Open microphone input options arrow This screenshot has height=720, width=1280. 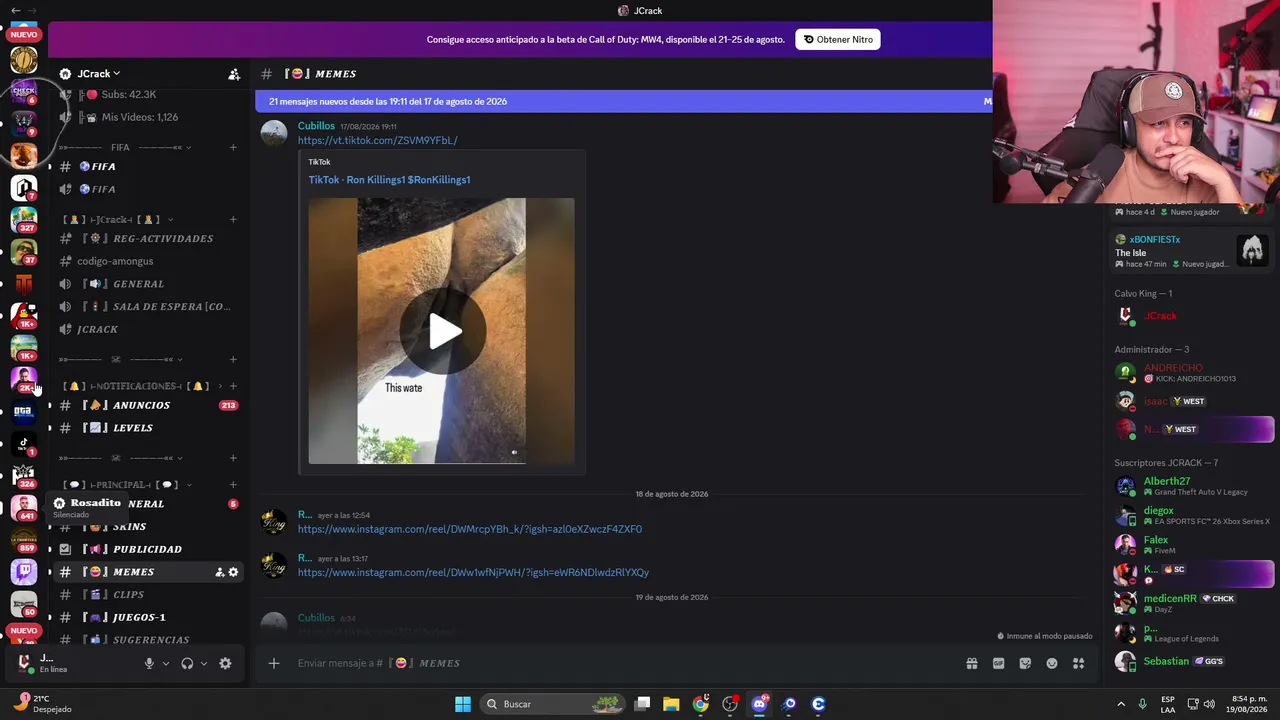coord(166,663)
